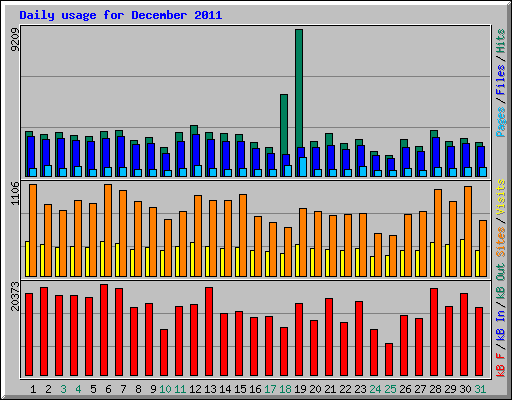
Task: Click day label 3 on the axis
Action: pos(63,389)
